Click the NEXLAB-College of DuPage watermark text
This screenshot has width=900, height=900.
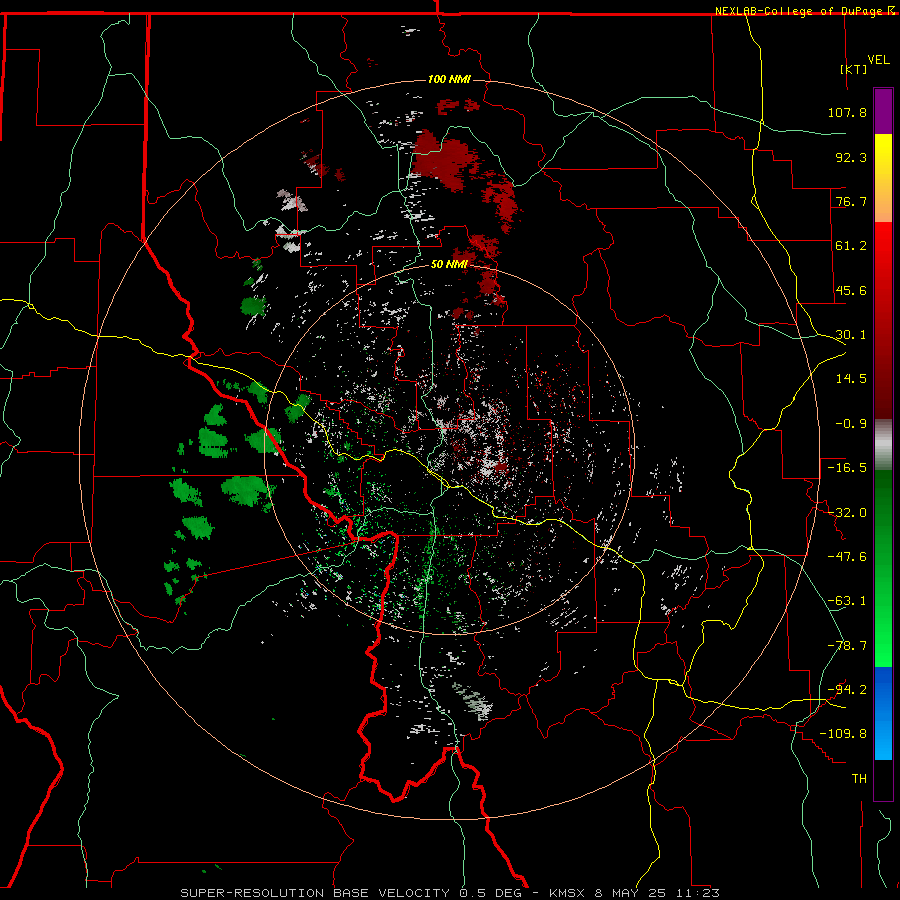[804, 11]
